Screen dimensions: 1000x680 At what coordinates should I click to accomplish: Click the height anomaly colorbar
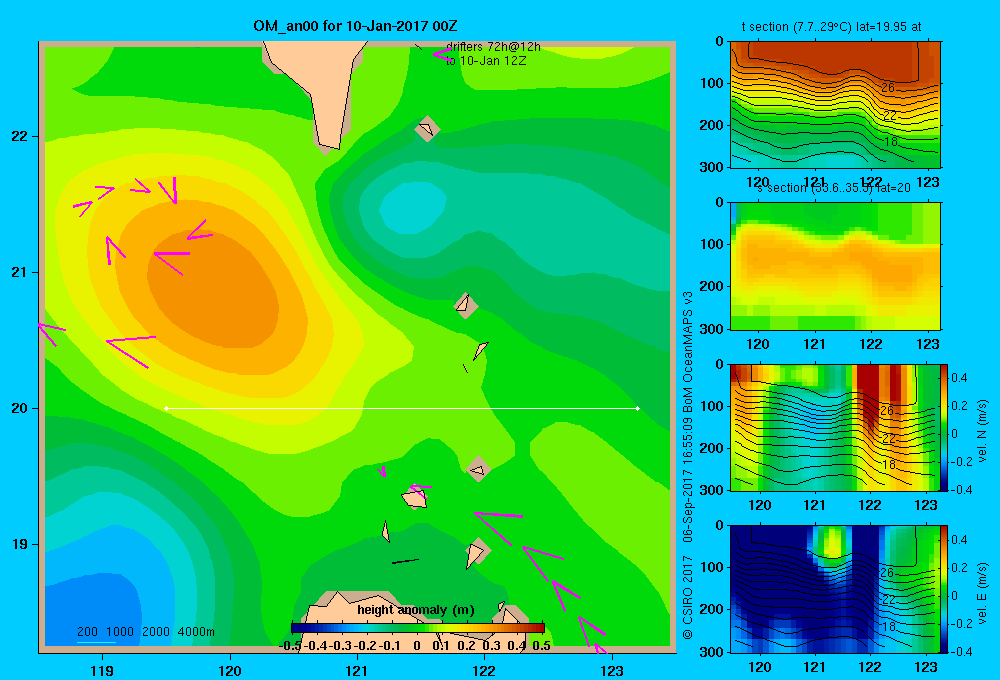[418, 628]
